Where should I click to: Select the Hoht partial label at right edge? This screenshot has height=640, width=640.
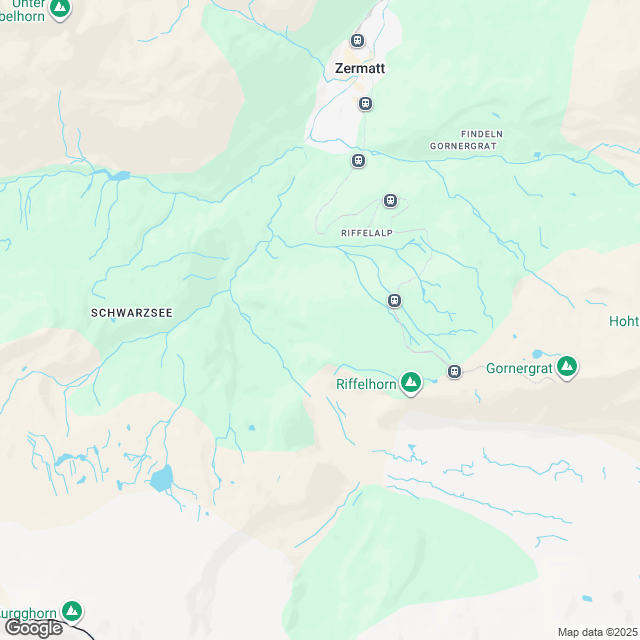tap(624, 321)
